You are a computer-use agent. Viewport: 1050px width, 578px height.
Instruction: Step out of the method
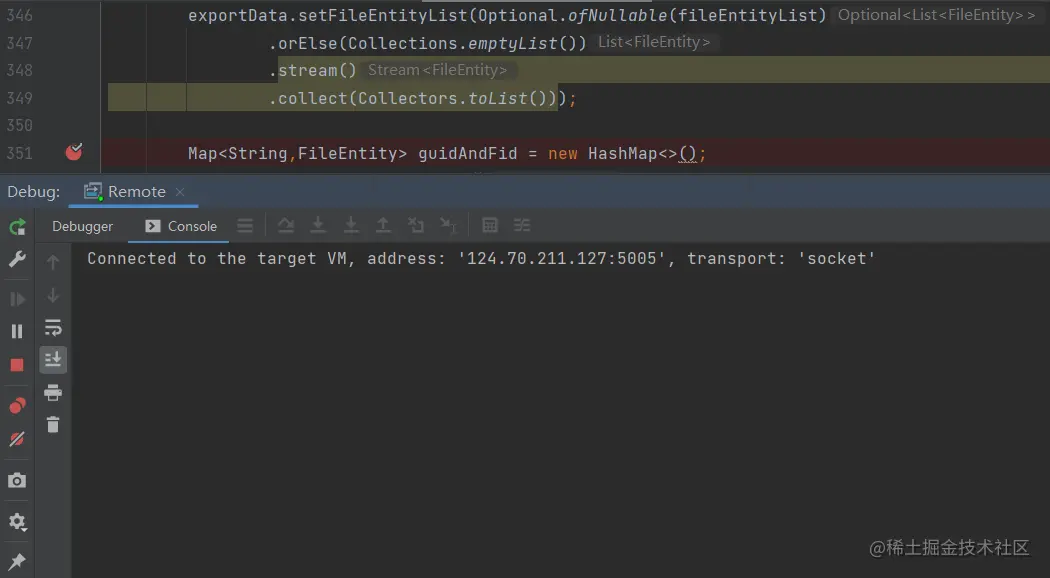pyautogui.click(x=383, y=226)
